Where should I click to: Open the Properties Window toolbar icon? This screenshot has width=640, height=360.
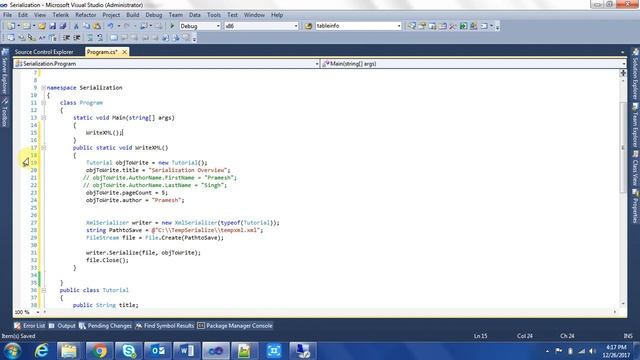tap(422, 26)
